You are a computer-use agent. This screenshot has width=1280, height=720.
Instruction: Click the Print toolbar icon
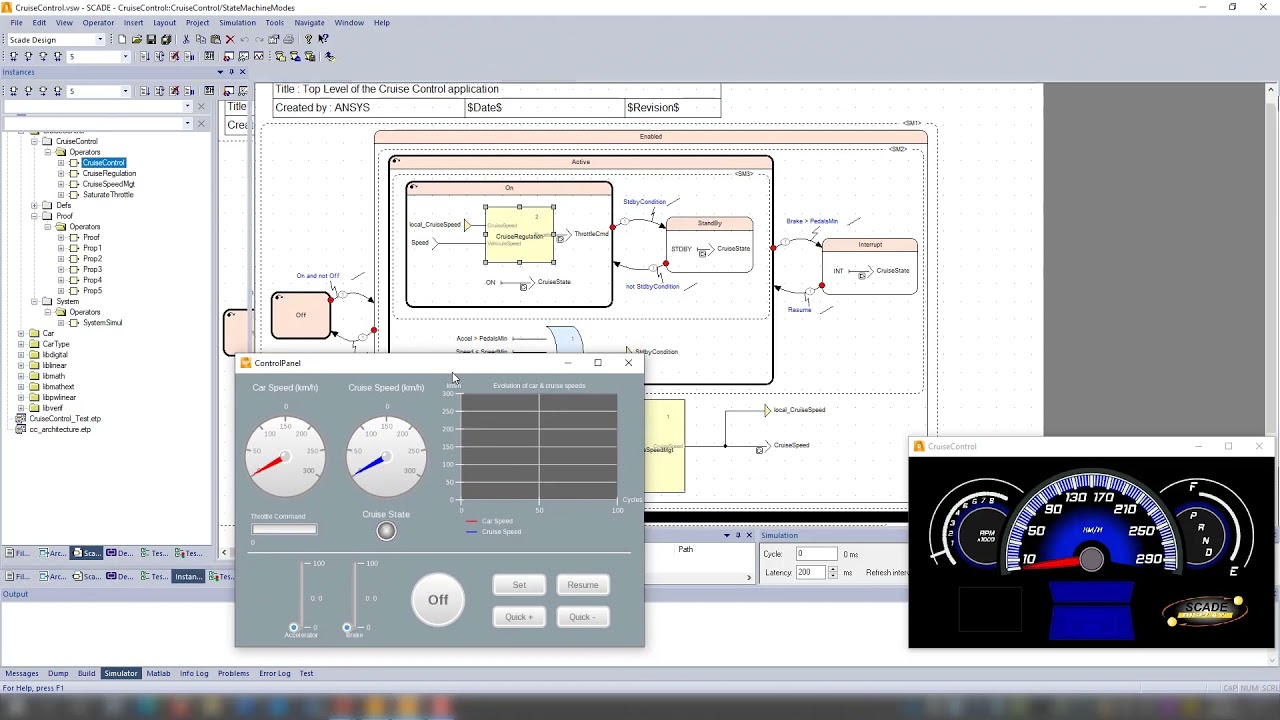[288, 39]
